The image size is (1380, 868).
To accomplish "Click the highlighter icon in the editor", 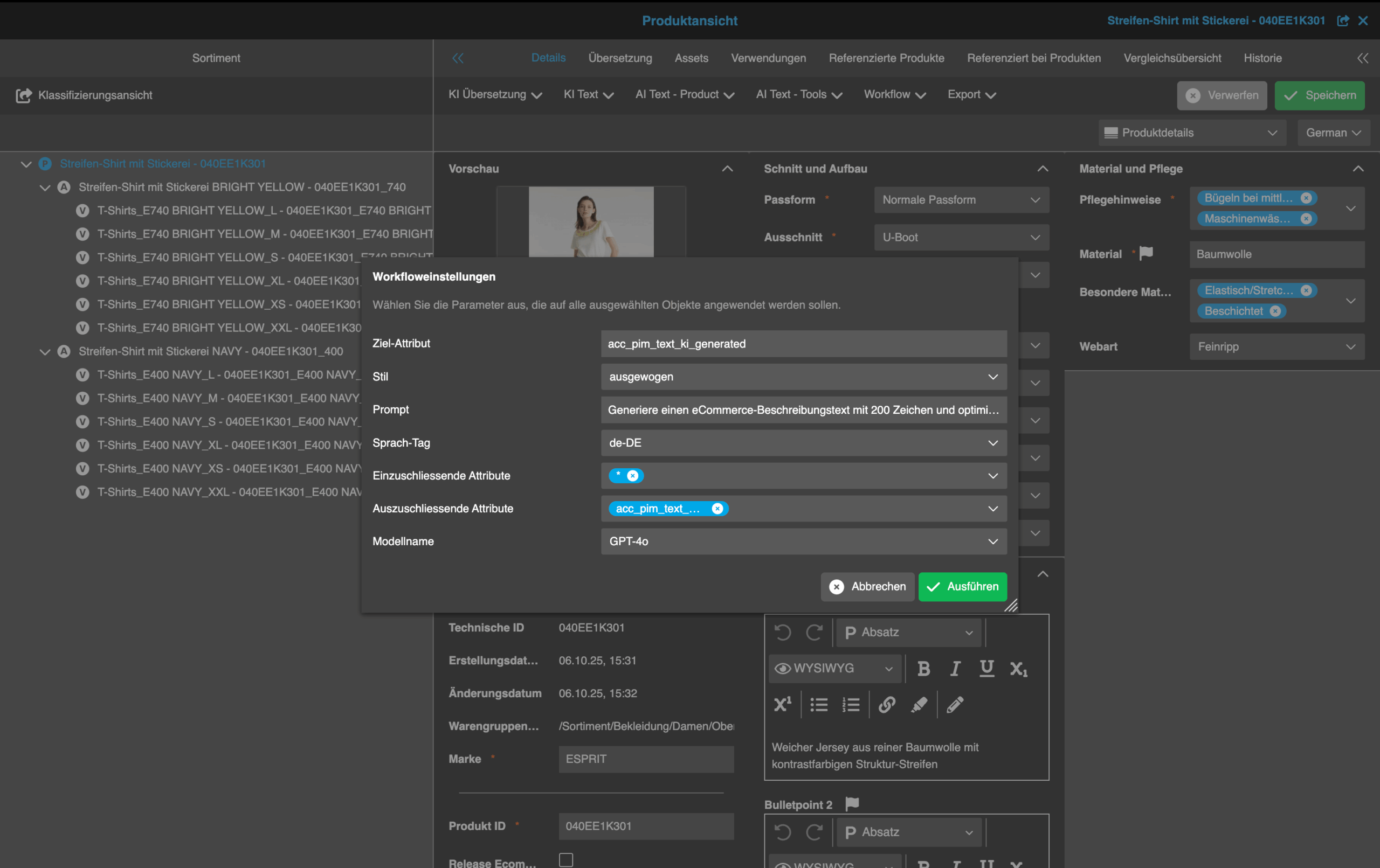I will point(920,705).
